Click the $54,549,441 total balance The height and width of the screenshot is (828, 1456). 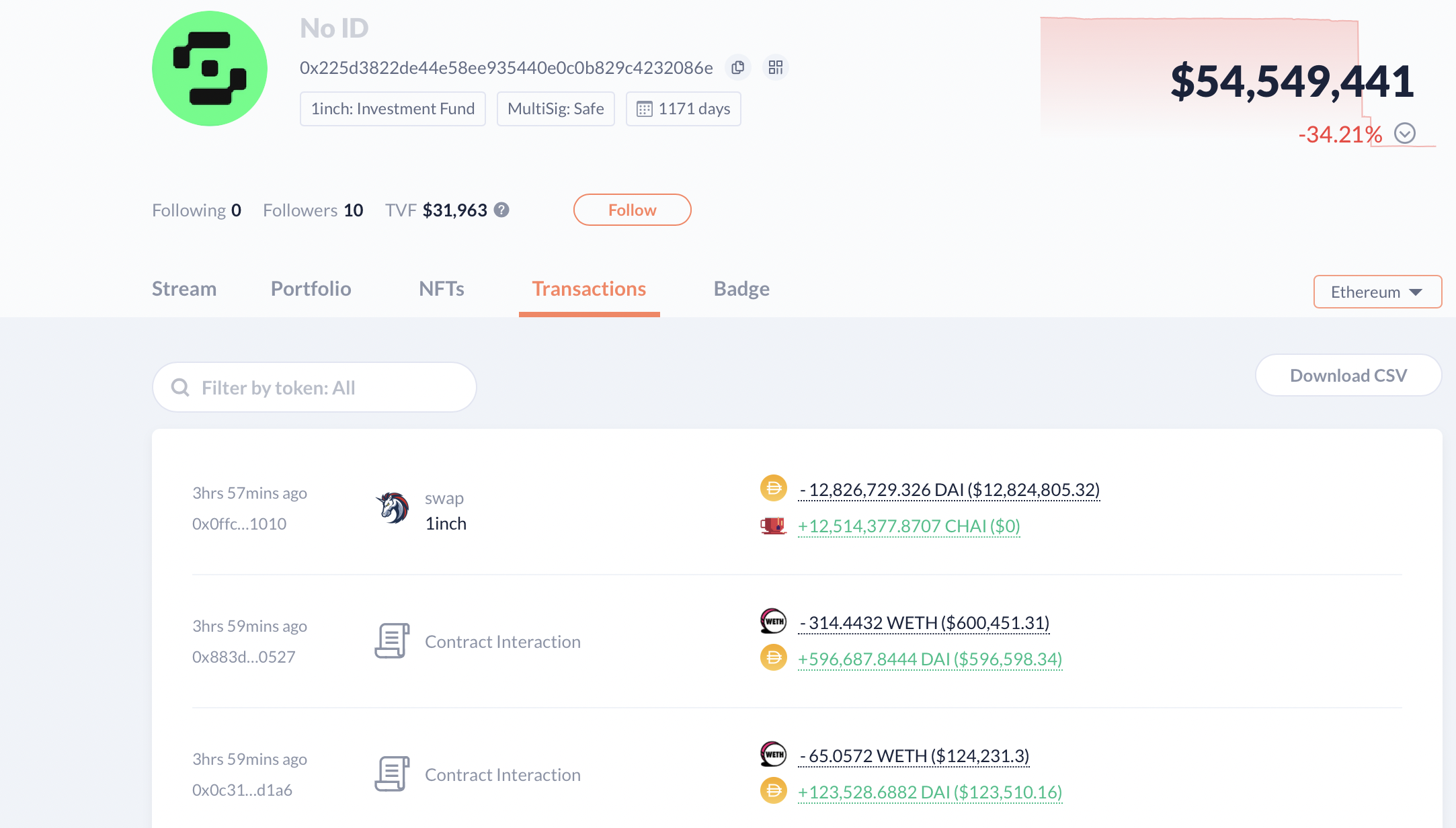click(x=1292, y=81)
